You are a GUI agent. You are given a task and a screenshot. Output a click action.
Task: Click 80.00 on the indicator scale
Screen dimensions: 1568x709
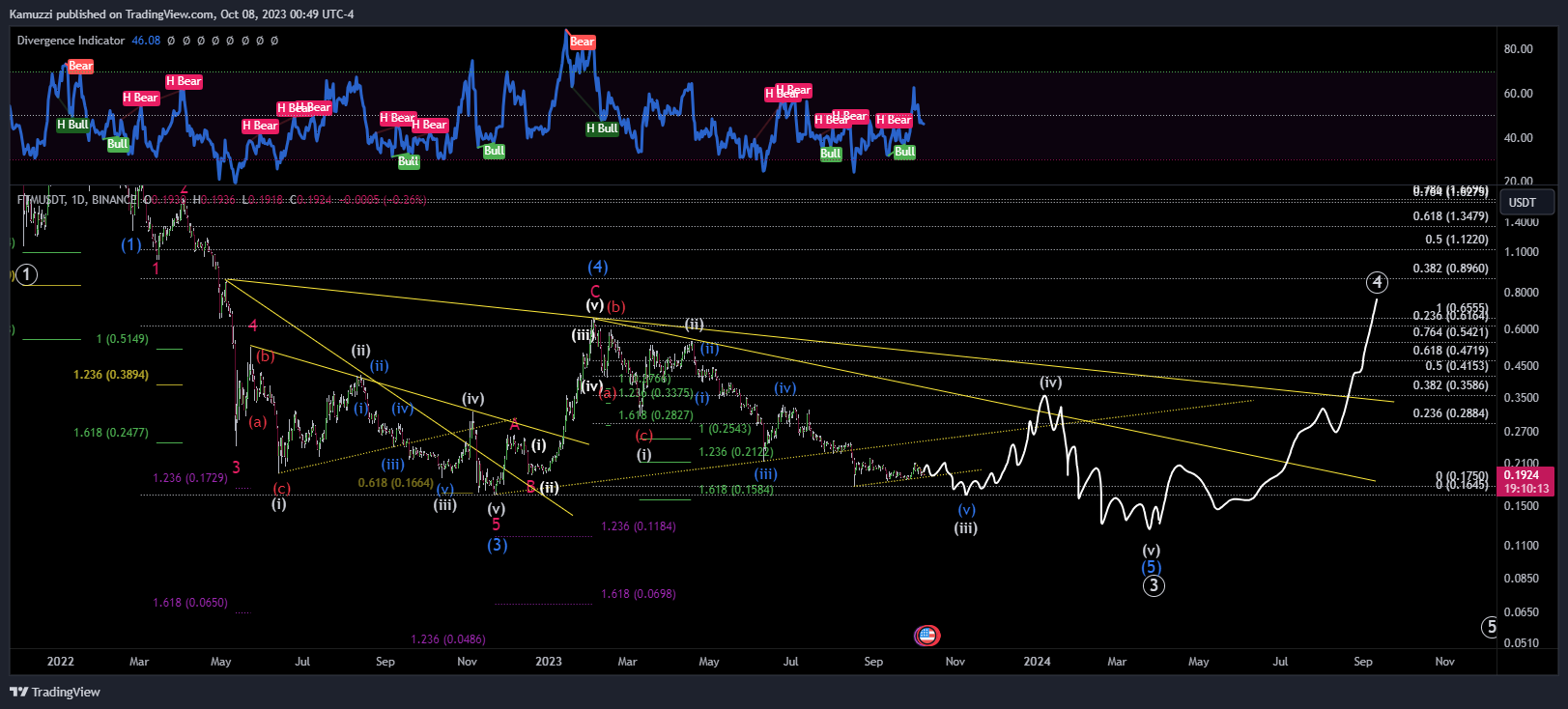click(x=1519, y=49)
